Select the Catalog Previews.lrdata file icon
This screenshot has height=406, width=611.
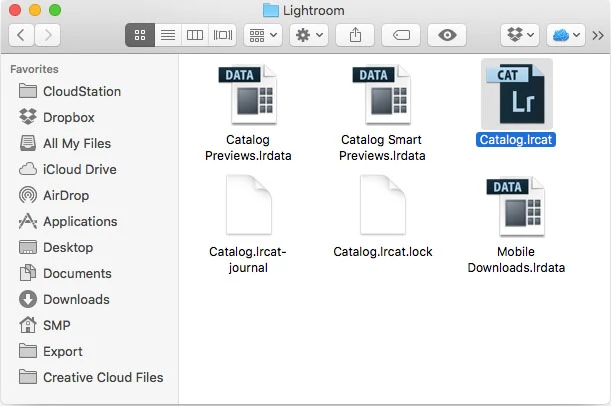click(x=247, y=95)
